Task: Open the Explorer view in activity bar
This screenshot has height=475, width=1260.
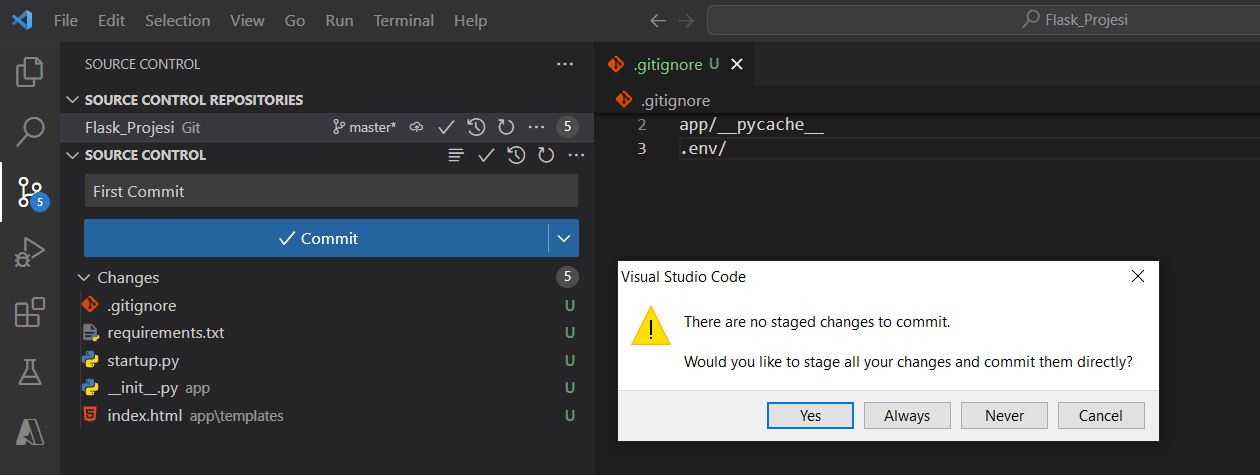Action: [x=30, y=72]
